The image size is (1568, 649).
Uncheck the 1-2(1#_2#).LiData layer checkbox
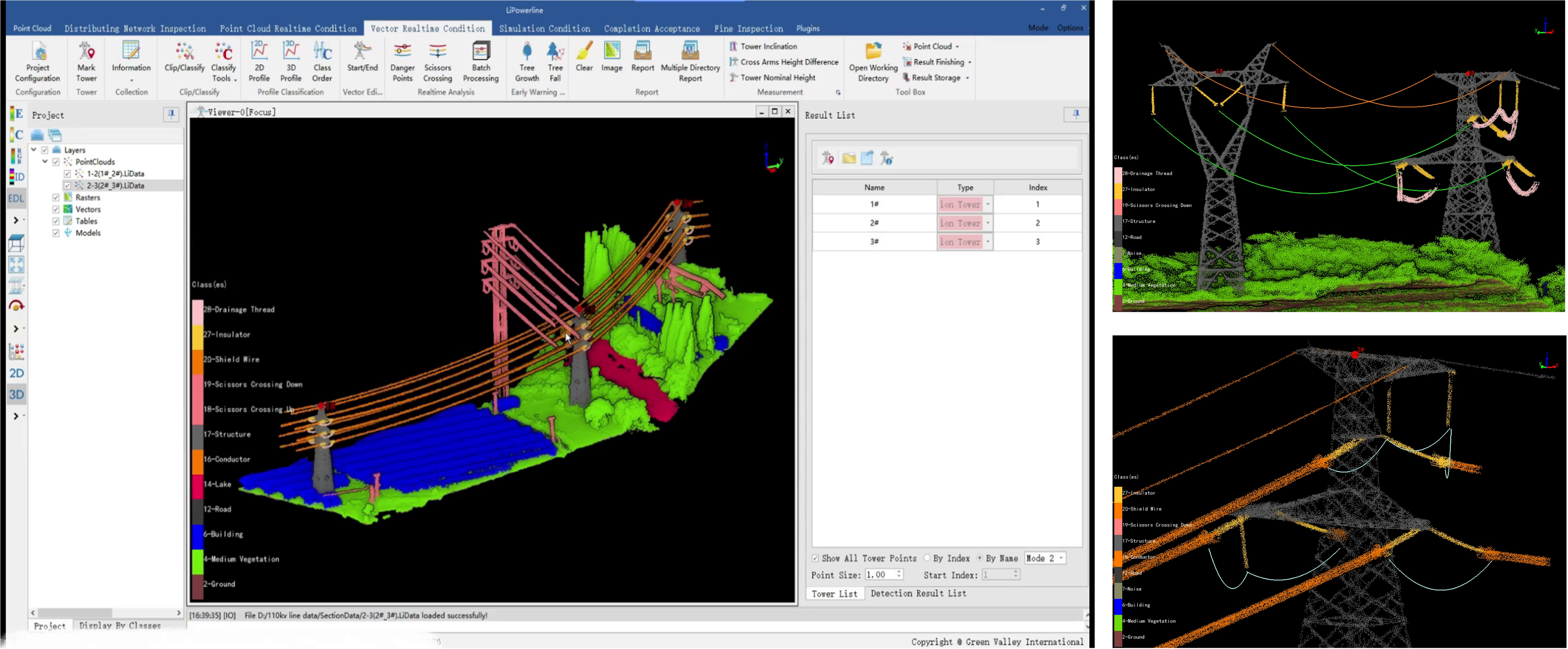click(x=67, y=174)
